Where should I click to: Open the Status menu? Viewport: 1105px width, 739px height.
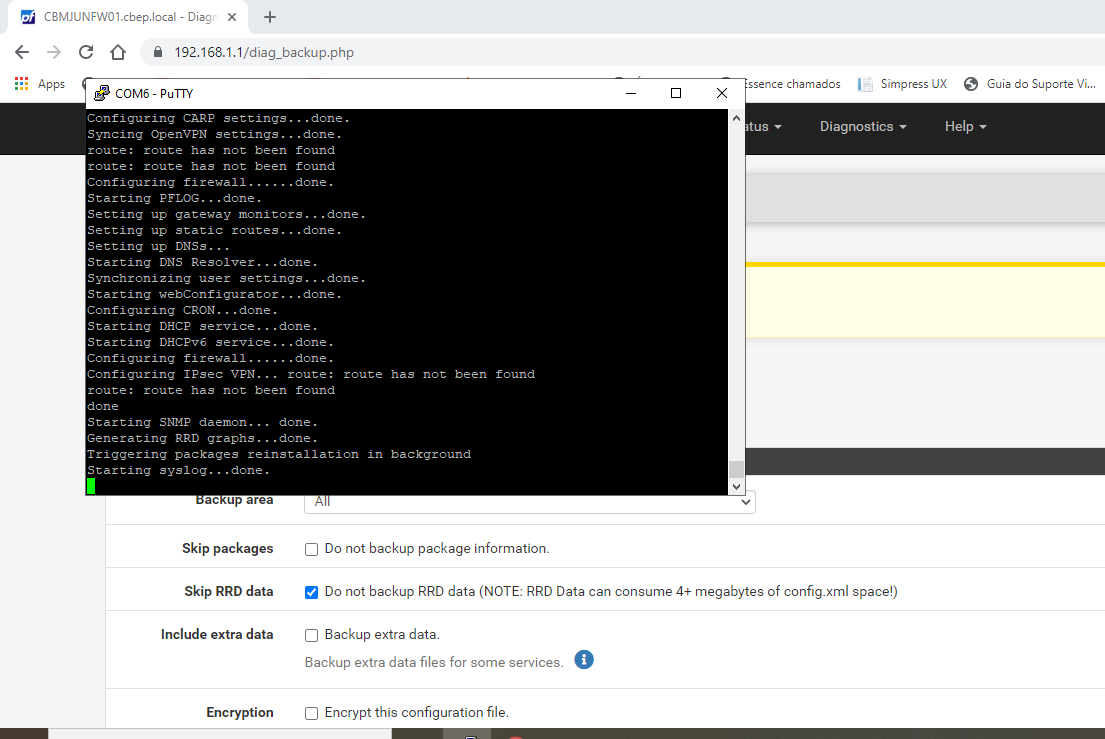(x=765, y=127)
